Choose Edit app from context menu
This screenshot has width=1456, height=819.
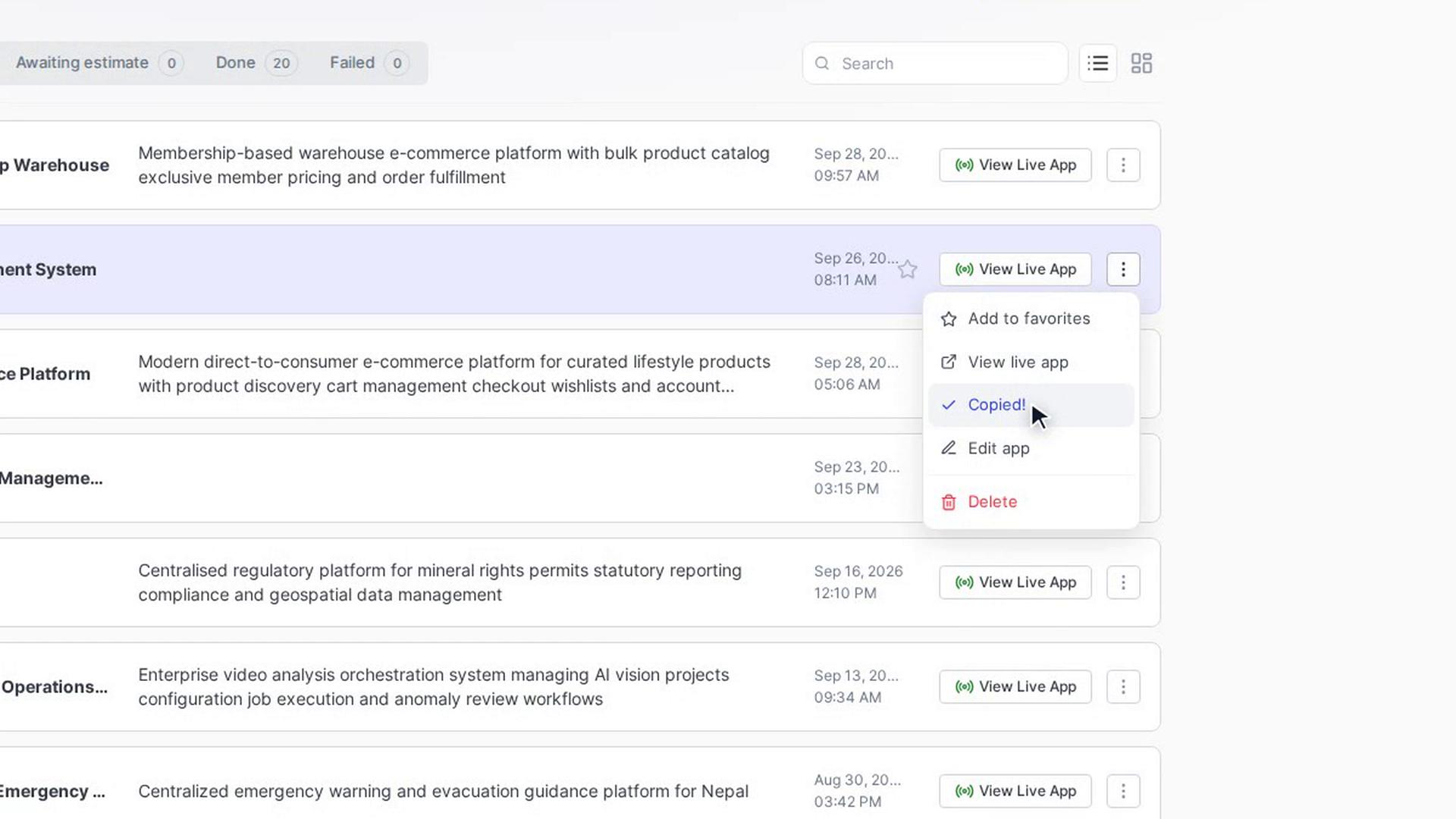pos(1031,448)
